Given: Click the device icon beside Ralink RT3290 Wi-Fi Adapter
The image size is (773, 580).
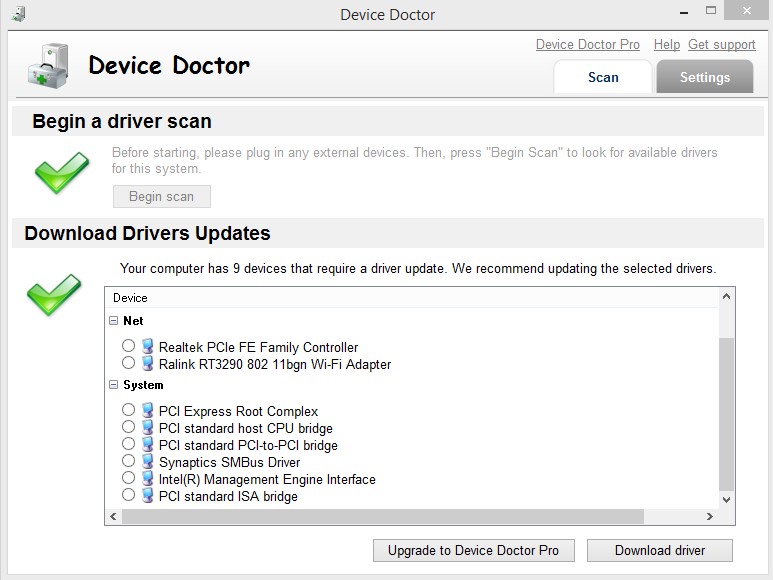Looking at the screenshot, I should [147, 363].
